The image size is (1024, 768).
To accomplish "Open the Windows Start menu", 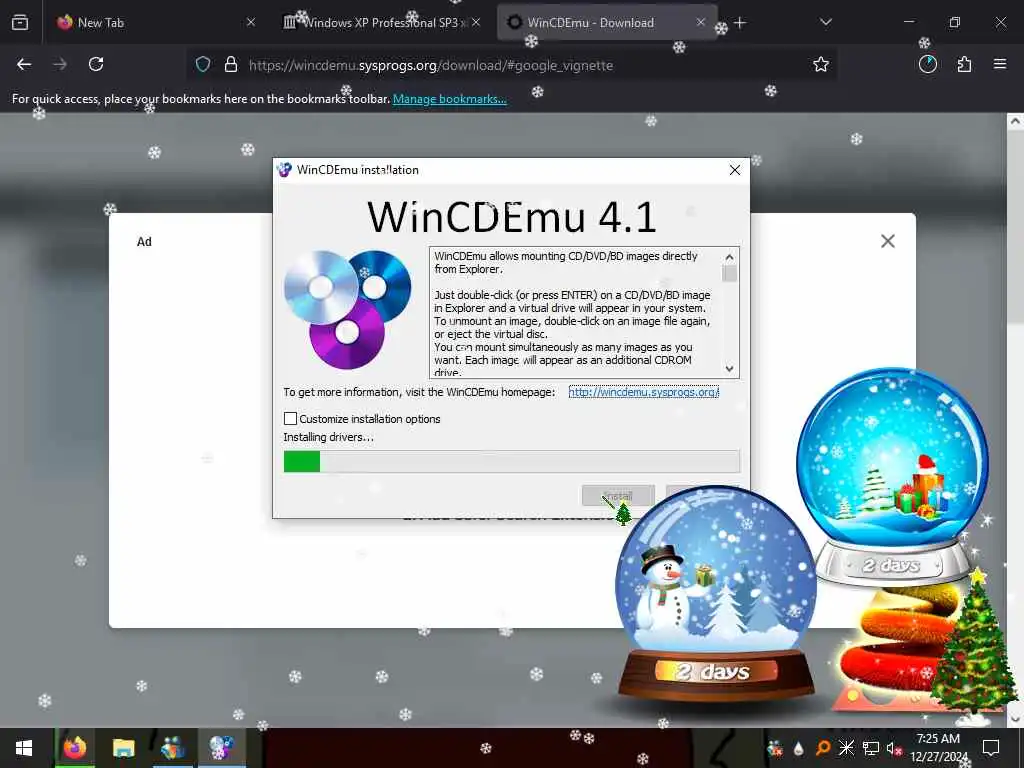I will [24, 748].
